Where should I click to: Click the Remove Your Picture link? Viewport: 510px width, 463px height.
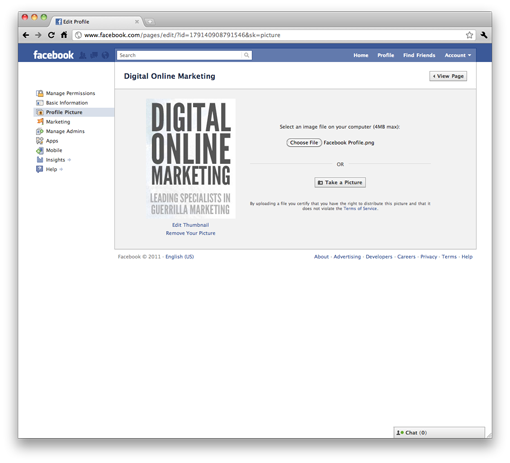190,233
